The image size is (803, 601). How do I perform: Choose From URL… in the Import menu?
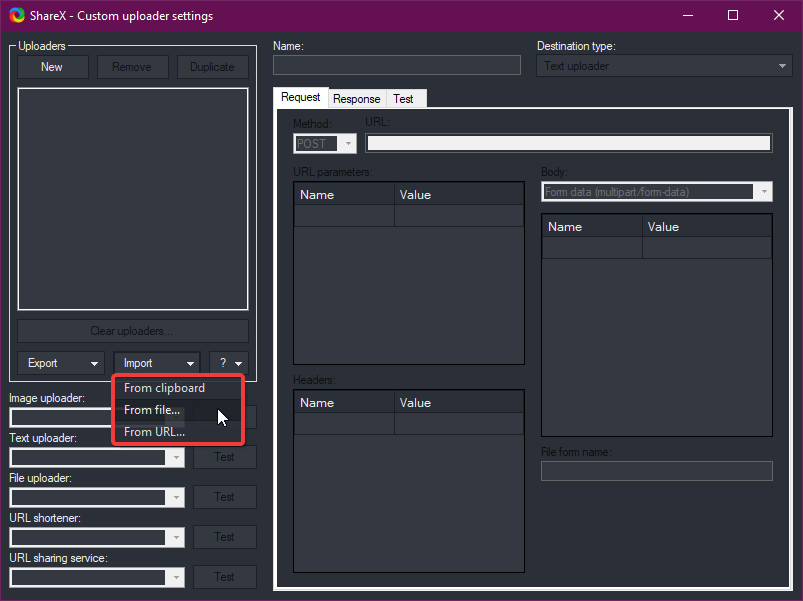tap(178, 432)
